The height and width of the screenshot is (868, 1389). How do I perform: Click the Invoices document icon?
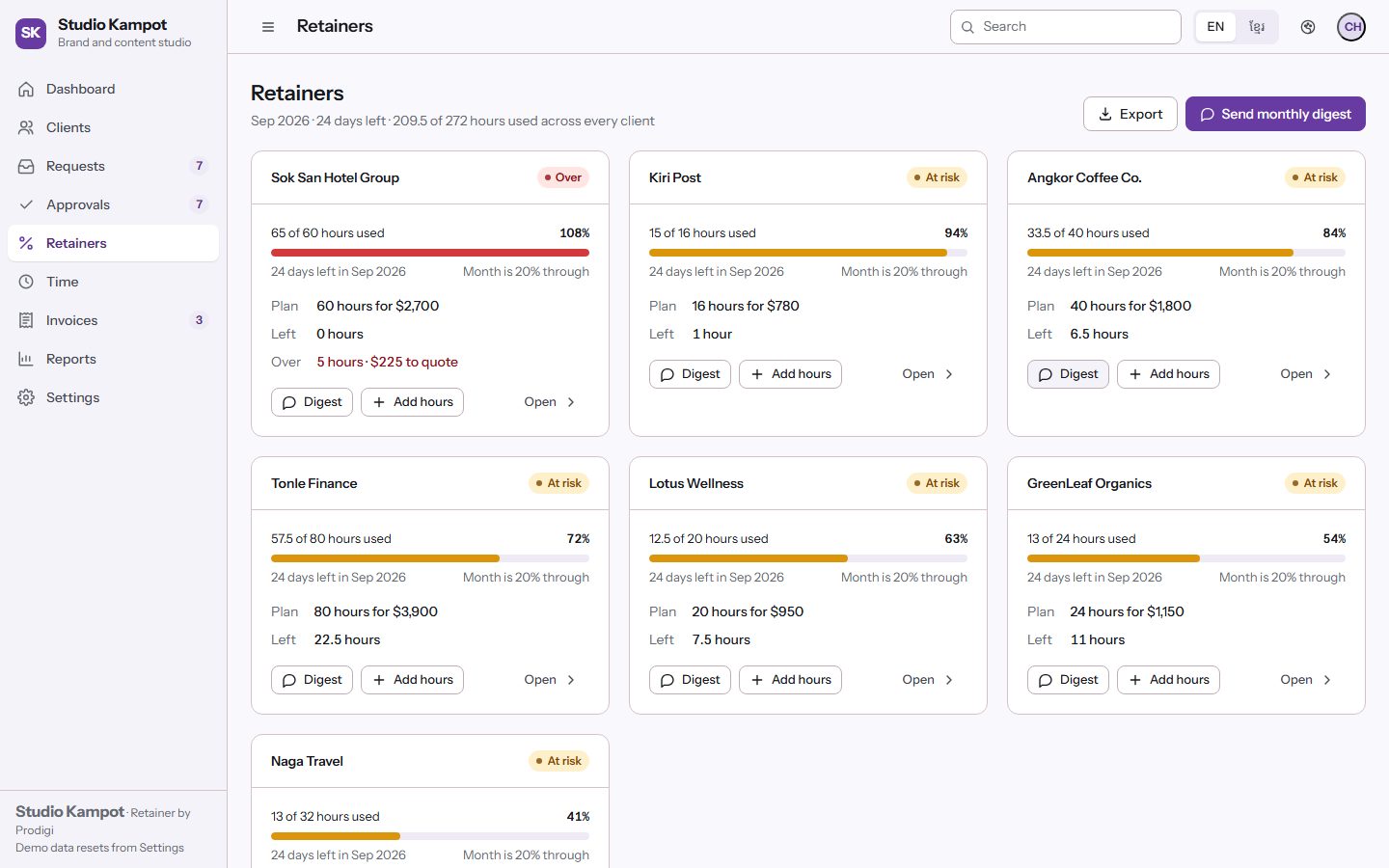pos(26,320)
